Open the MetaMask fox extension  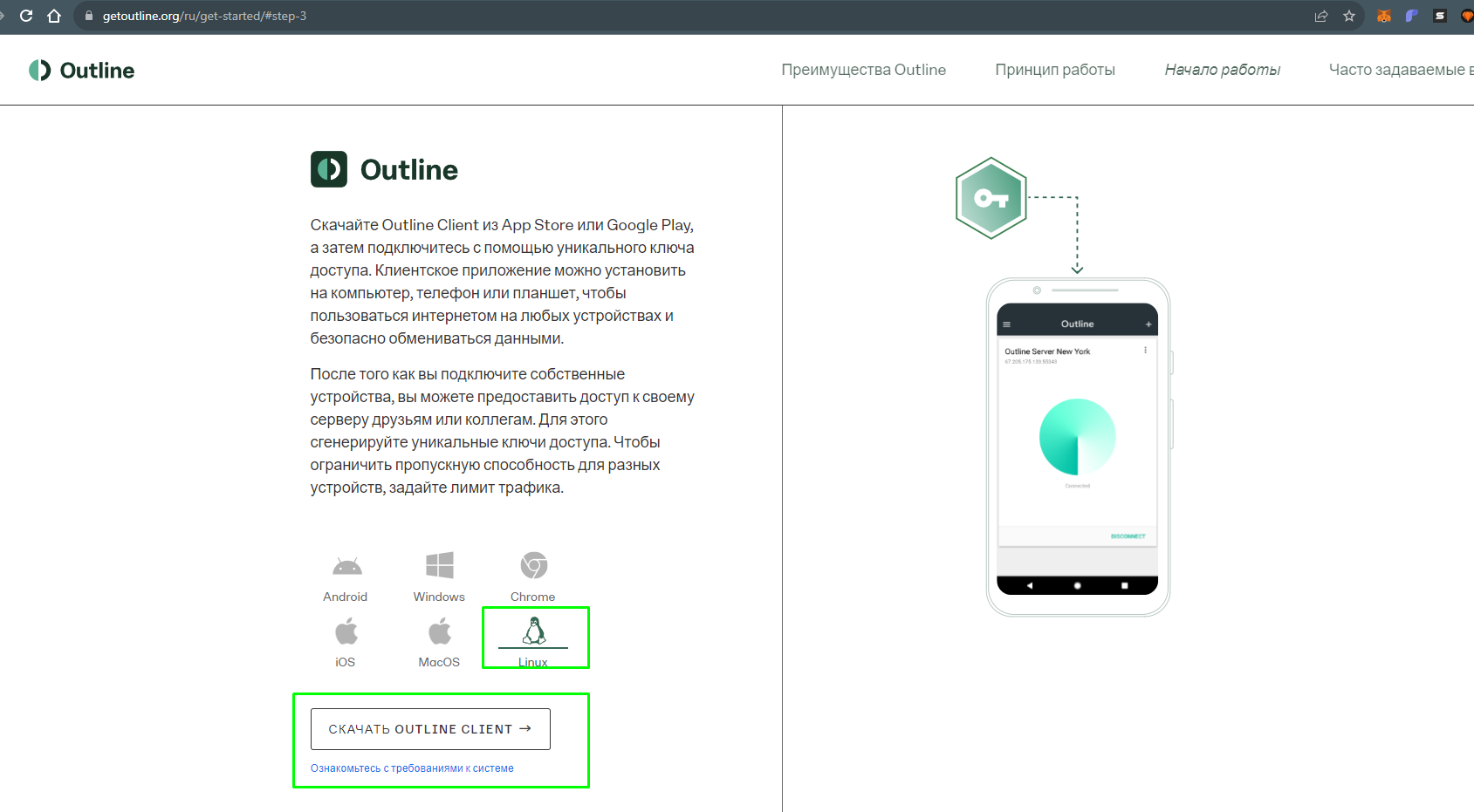1383,16
